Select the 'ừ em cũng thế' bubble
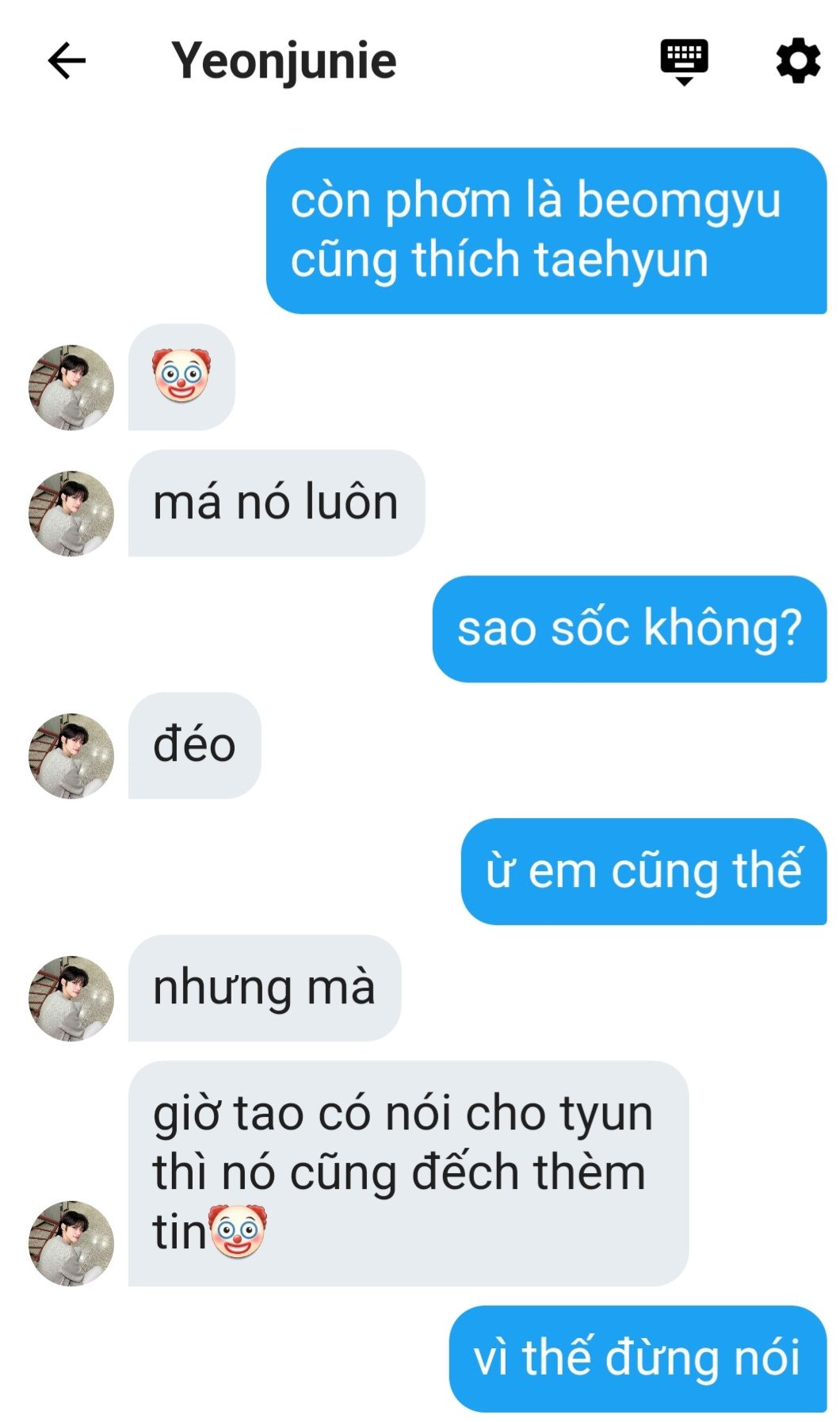The width and height of the screenshot is (840, 1422). click(x=643, y=871)
